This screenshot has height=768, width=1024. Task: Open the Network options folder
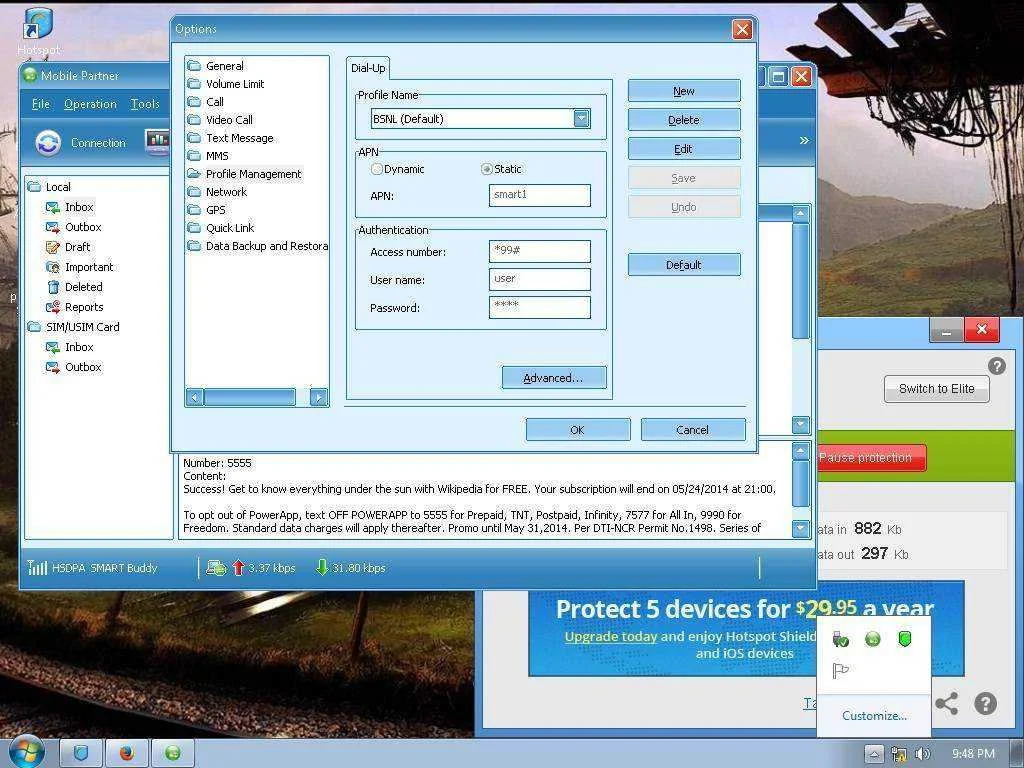(226, 192)
